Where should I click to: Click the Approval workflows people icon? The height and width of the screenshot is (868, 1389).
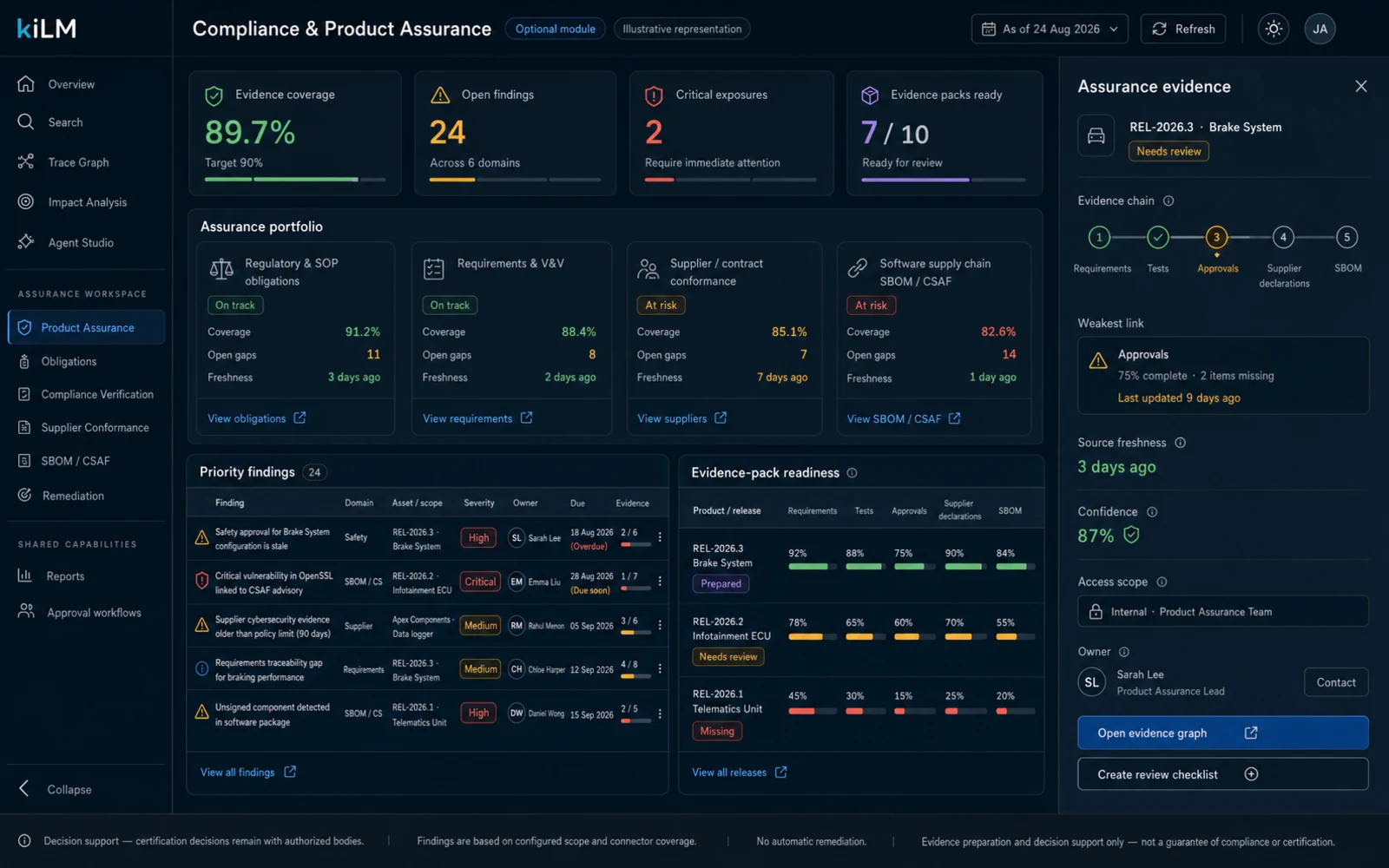[x=26, y=612]
